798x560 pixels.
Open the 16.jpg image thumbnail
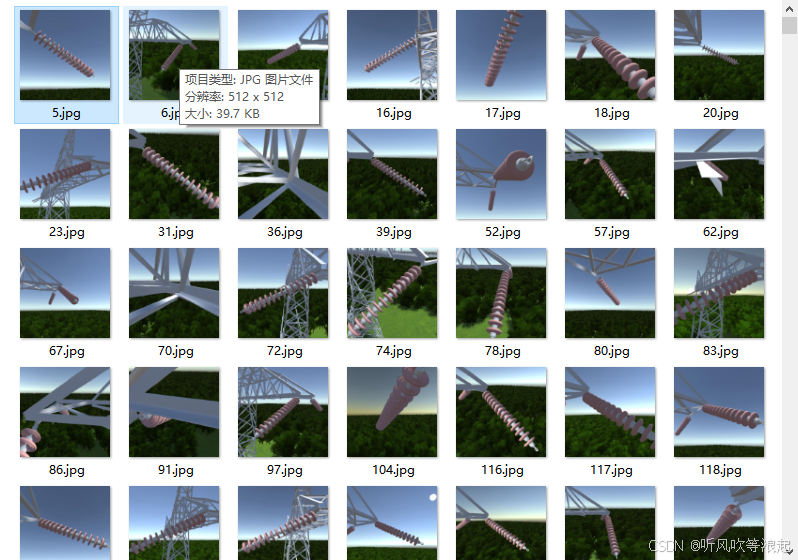pos(392,55)
